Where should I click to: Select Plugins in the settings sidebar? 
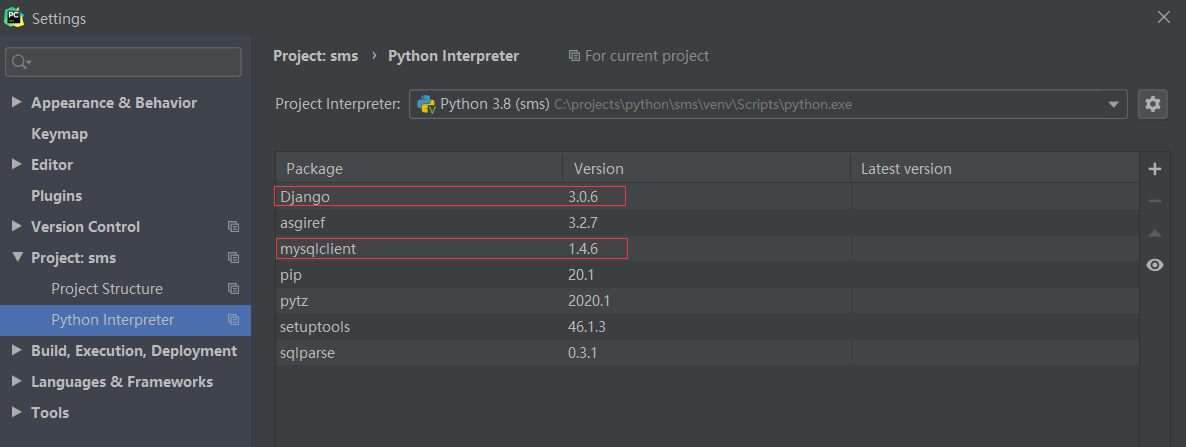coord(56,196)
